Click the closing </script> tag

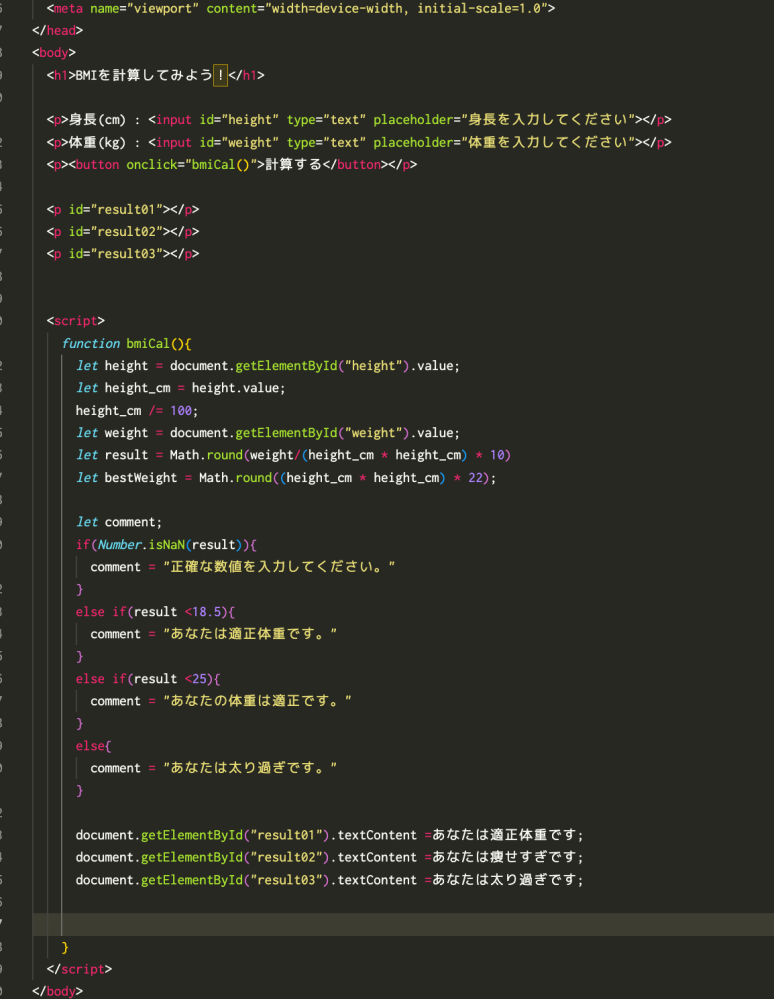tap(79, 970)
